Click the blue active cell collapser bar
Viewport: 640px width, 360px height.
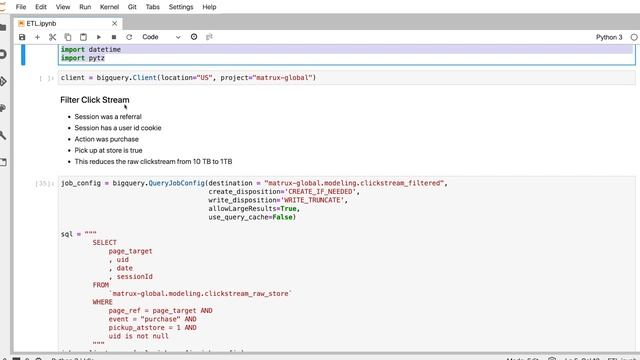pyautogui.click(x=23, y=55)
